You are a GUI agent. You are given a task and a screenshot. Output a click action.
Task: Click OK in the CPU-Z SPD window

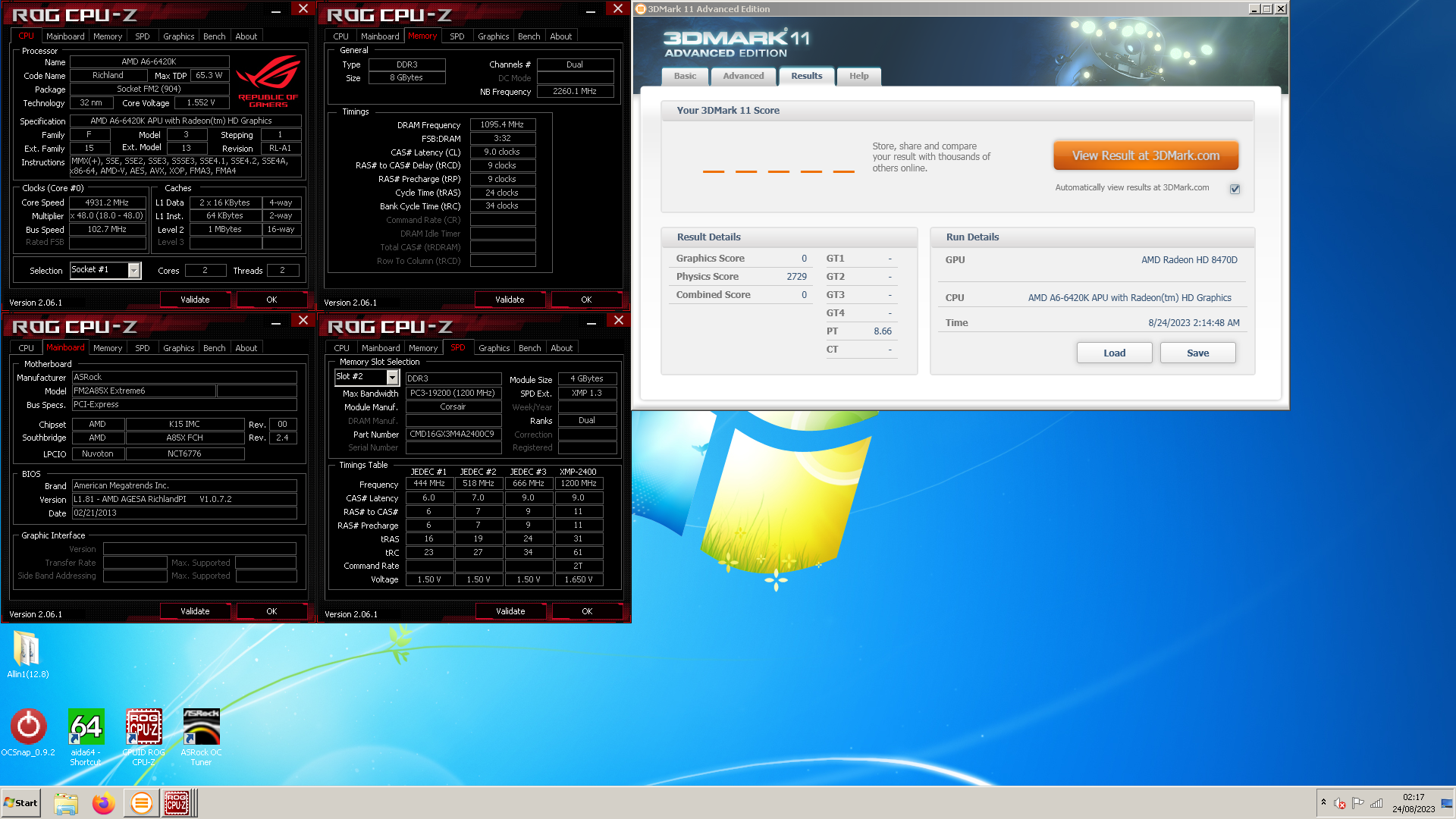587,611
